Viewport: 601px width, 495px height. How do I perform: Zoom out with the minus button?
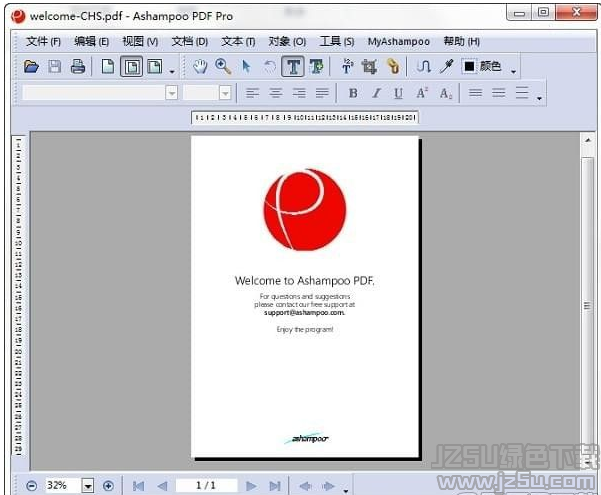pyautogui.click(x=32, y=486)
